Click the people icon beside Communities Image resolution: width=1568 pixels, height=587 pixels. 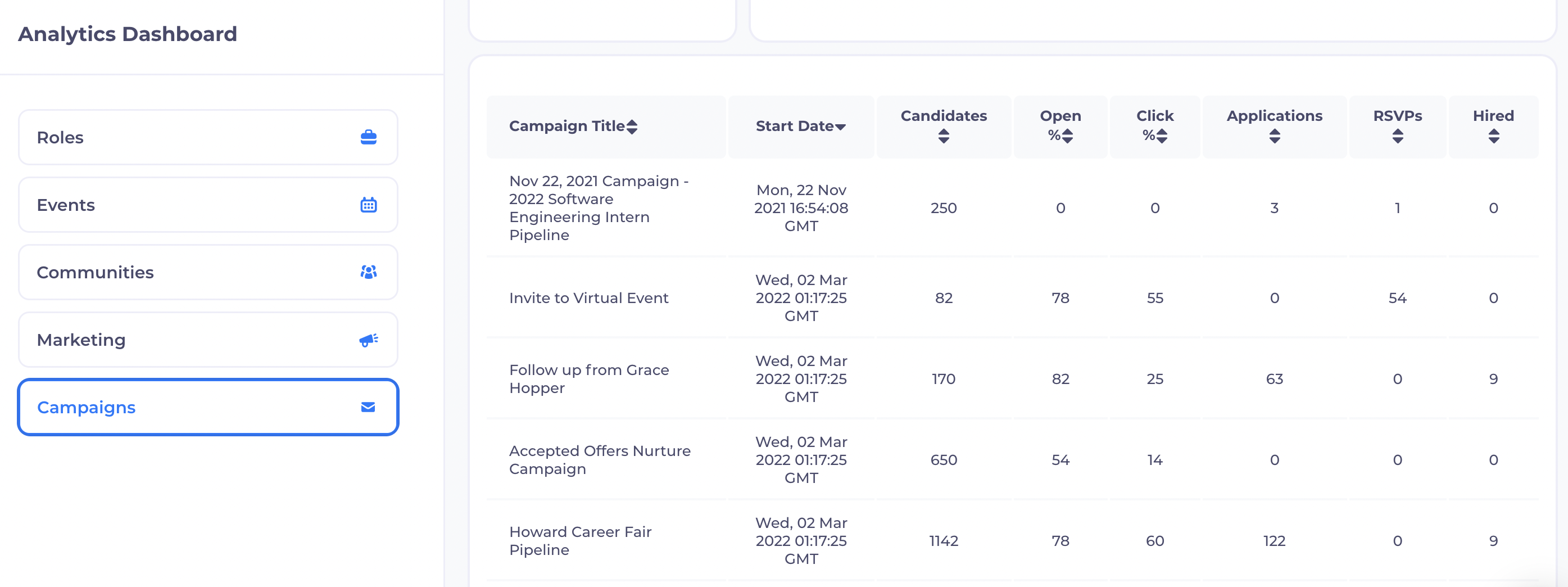(368, 272)
